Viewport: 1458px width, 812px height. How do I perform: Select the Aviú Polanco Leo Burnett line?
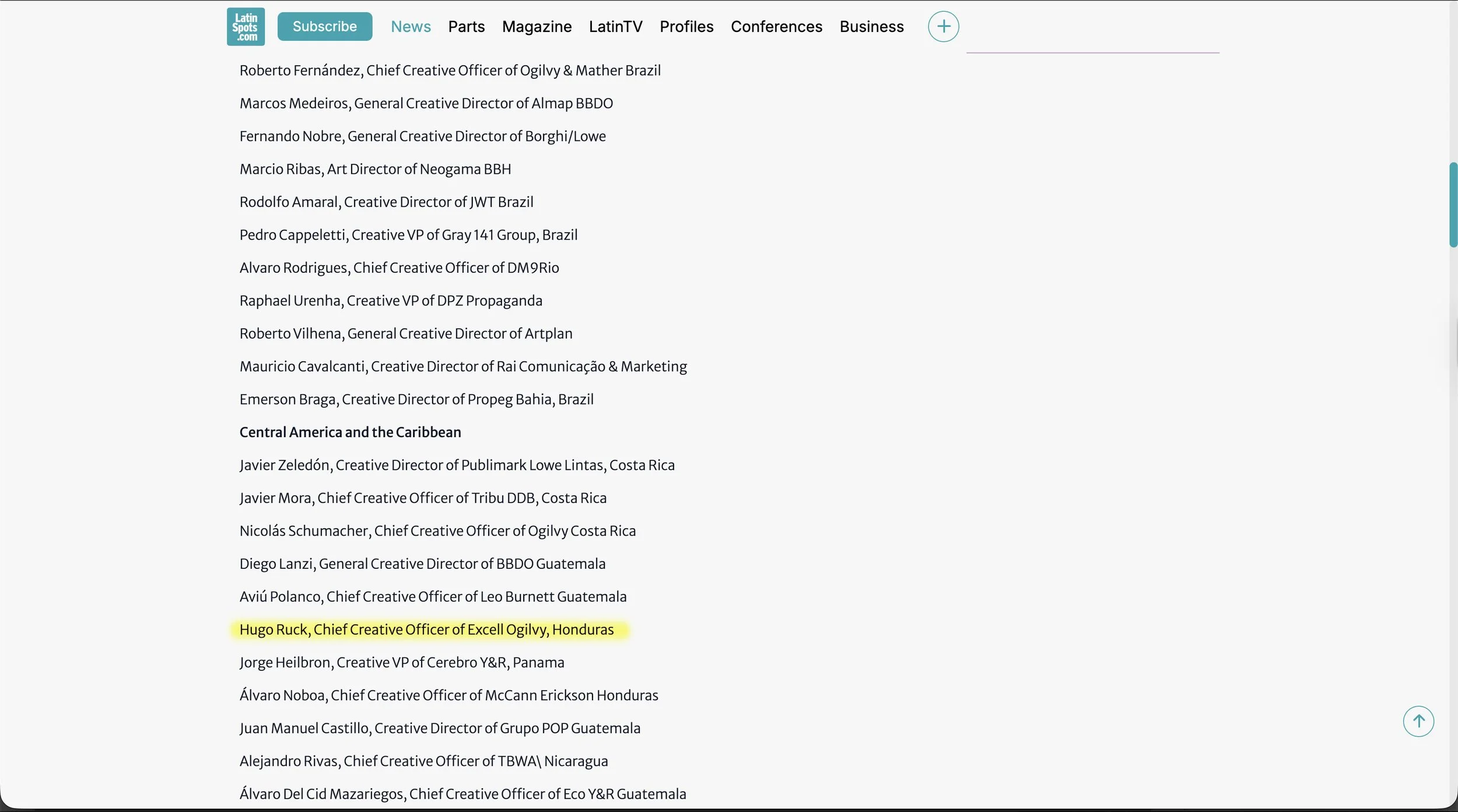pyautogui.click(x=433, y=597)
